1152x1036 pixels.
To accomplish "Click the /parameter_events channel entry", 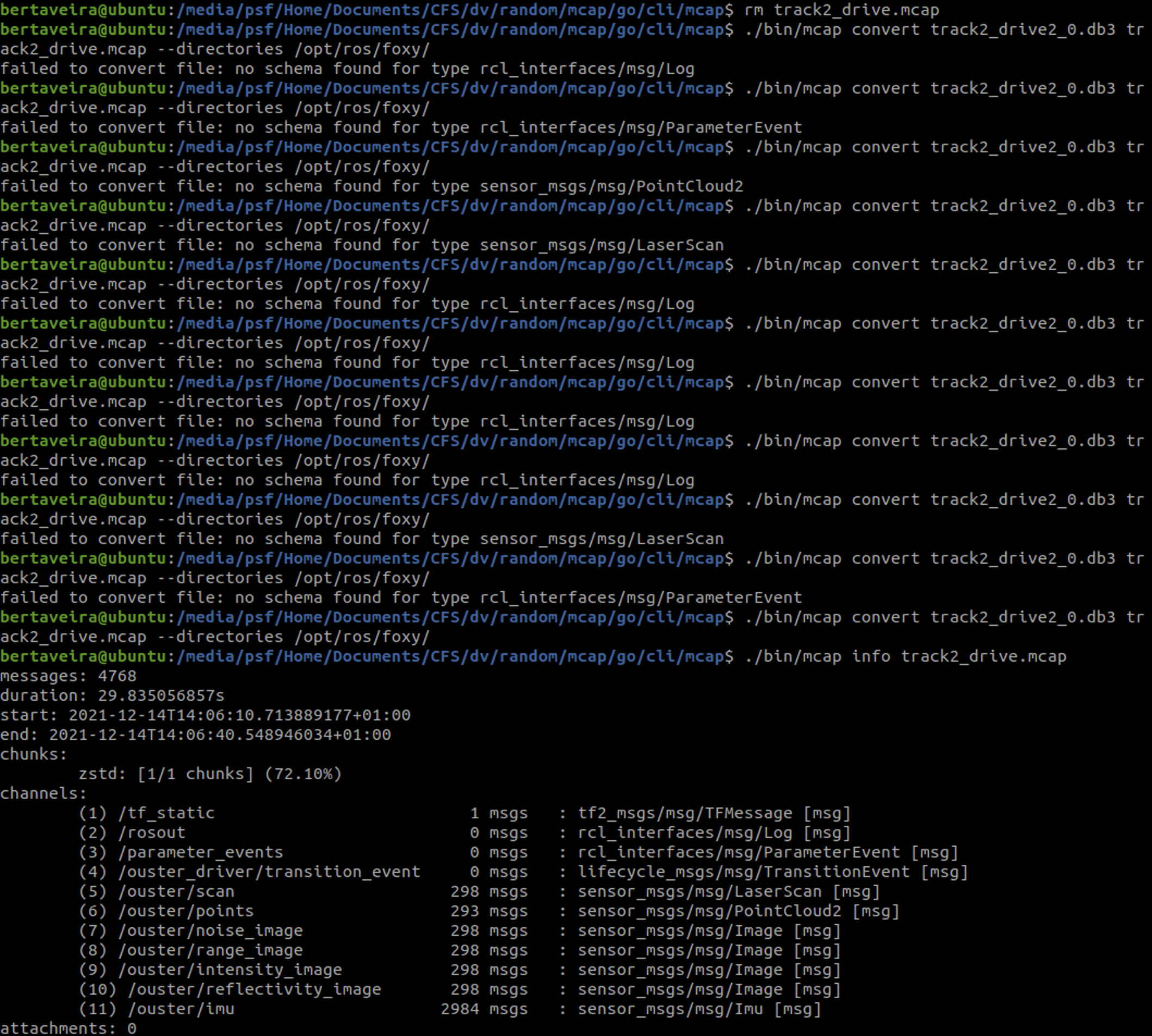I will [200, 852].
